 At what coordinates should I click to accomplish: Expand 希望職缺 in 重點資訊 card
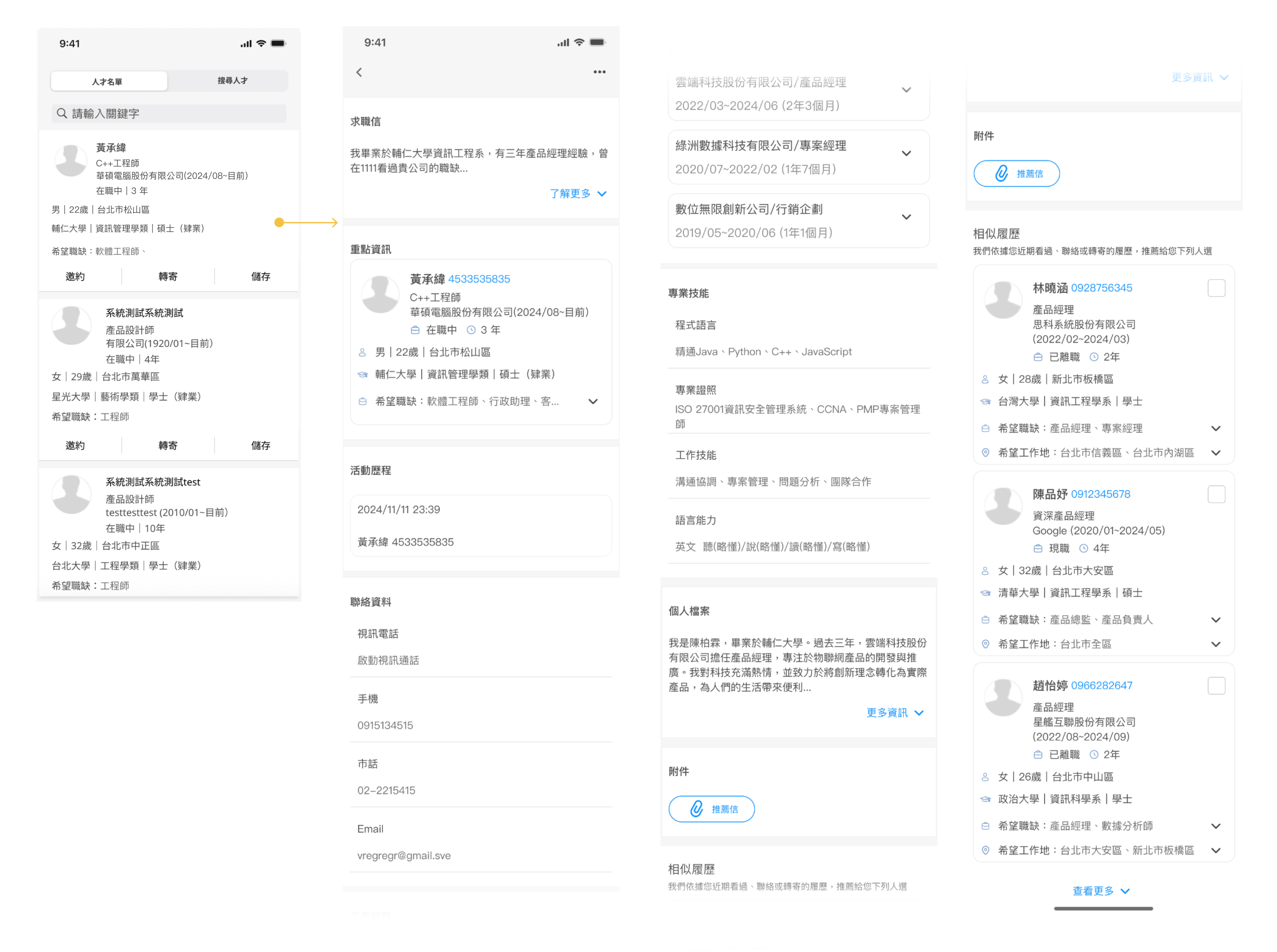tap(593, 402)
